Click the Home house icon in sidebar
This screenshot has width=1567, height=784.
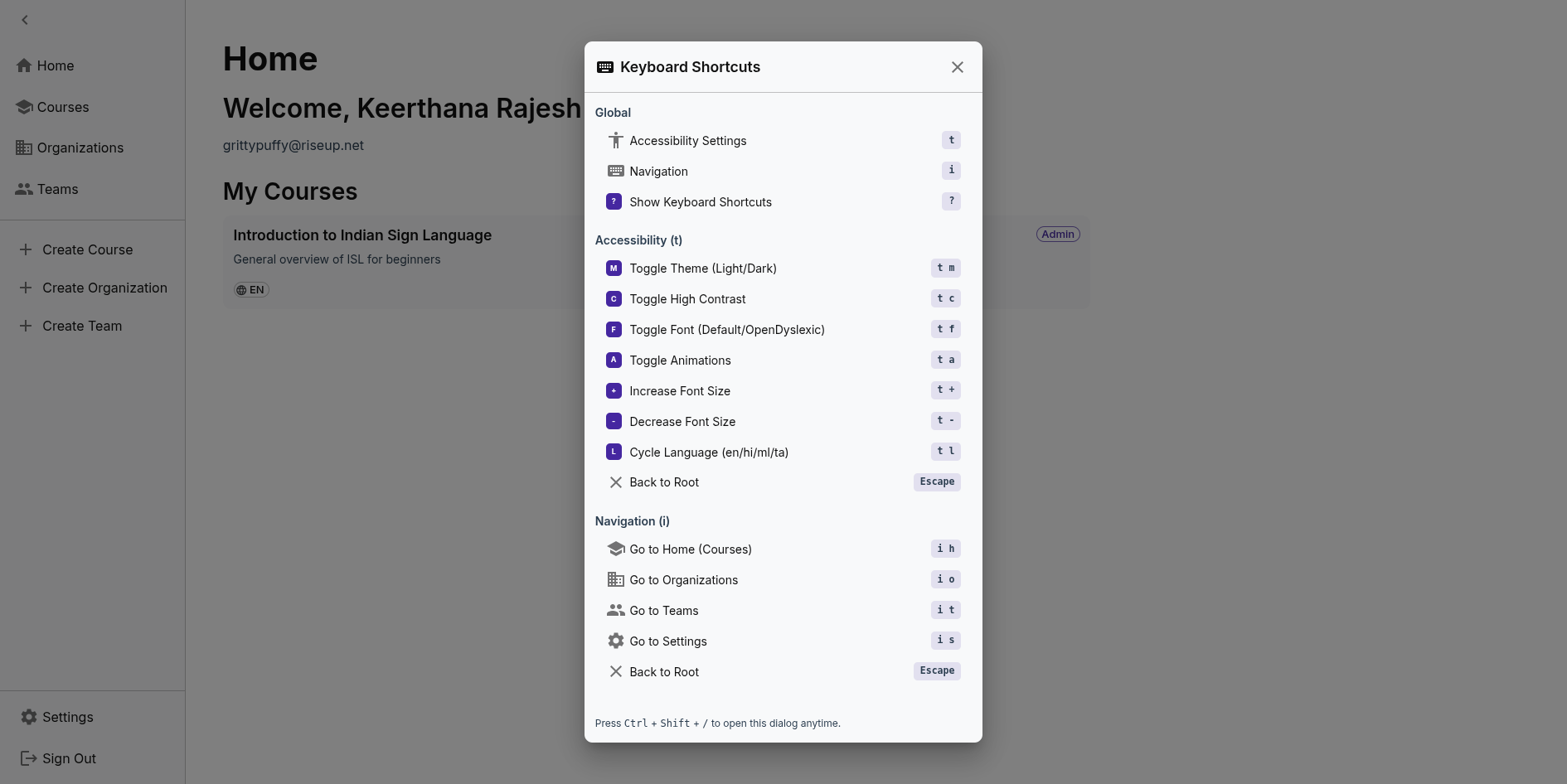24,65
